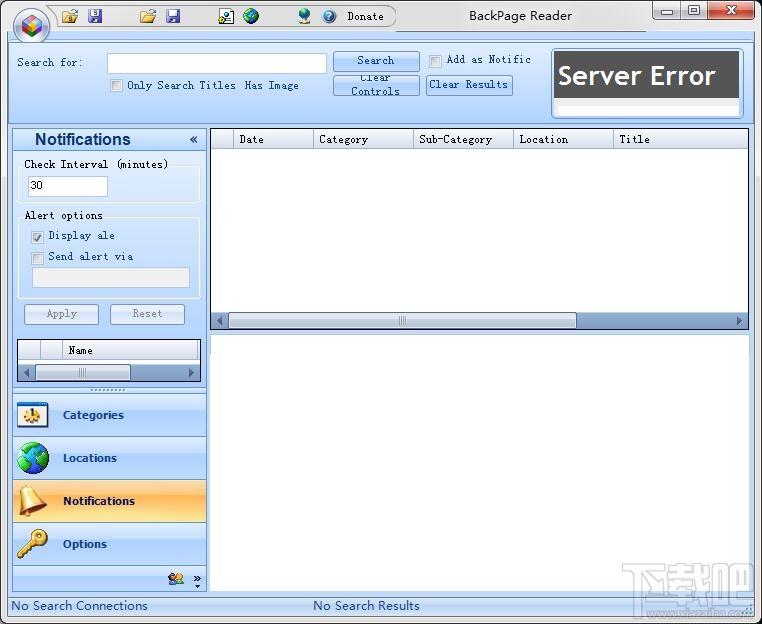The height and width of the screenshot is (624, 762).
Task: Click the results grid horizontal scrollbar thumb
Action: pyautogui.click(x=402, y=321)
